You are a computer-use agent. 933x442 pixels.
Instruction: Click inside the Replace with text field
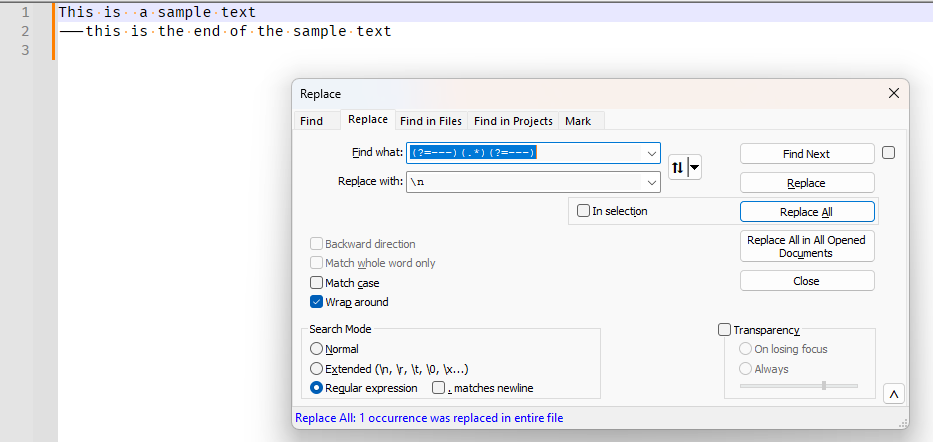[525, 183]
